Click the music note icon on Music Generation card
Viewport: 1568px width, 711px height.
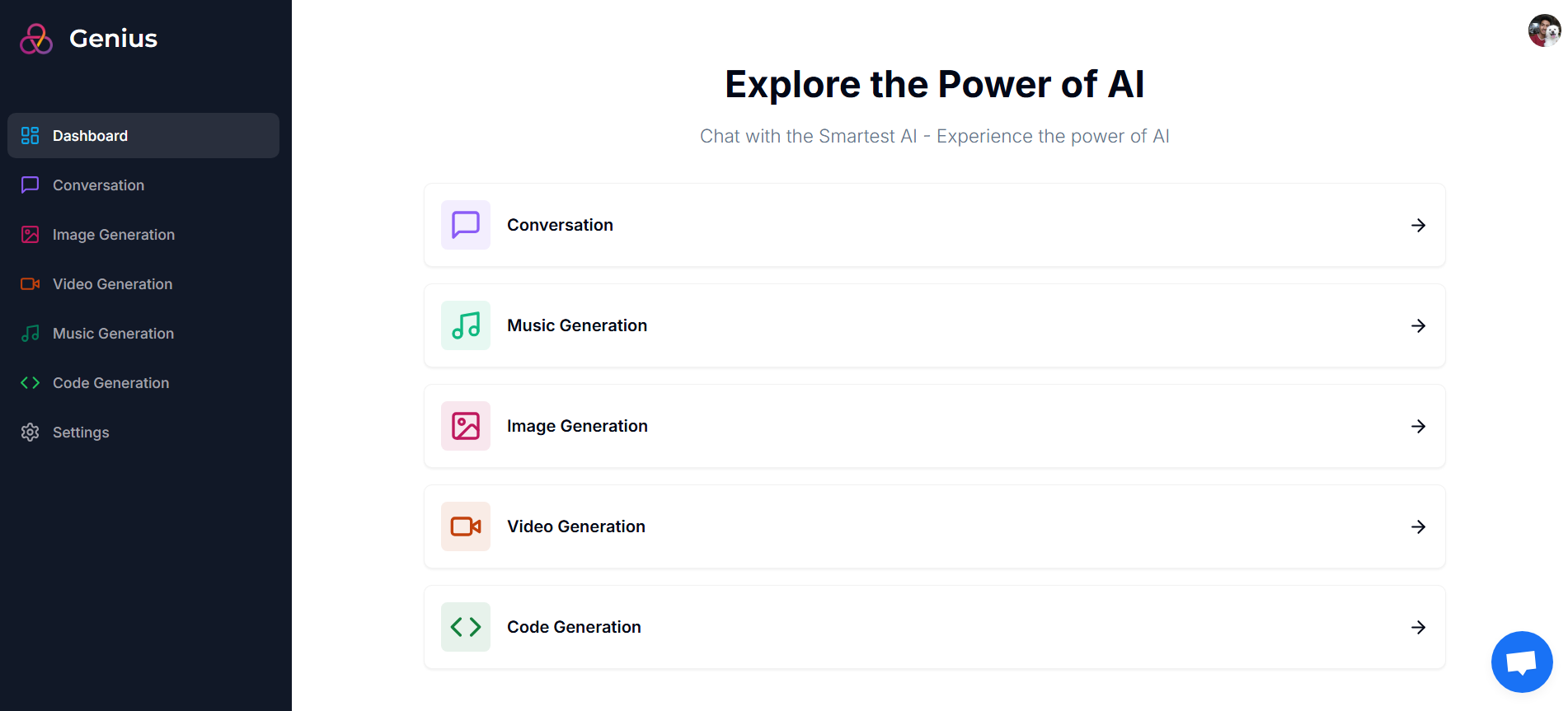click(x=465, y=325)
